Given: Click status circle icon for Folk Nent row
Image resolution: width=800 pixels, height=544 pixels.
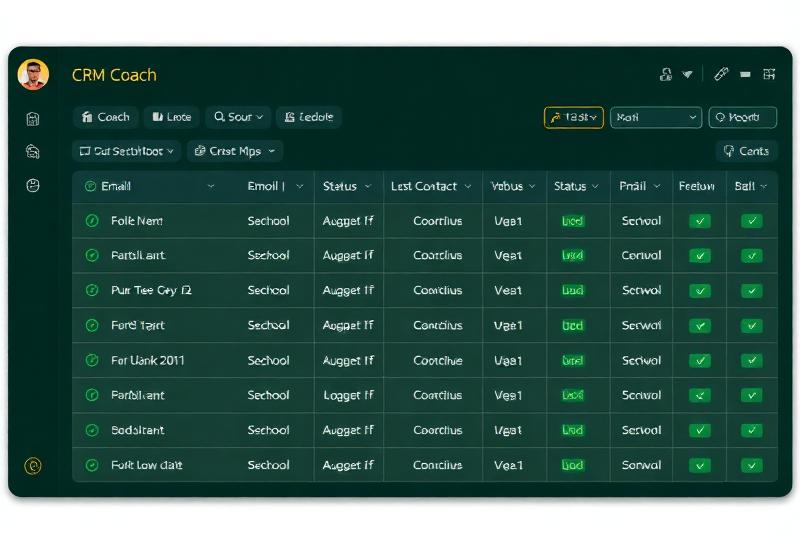Looking at the screenshot, I should [x=92, y=221].
